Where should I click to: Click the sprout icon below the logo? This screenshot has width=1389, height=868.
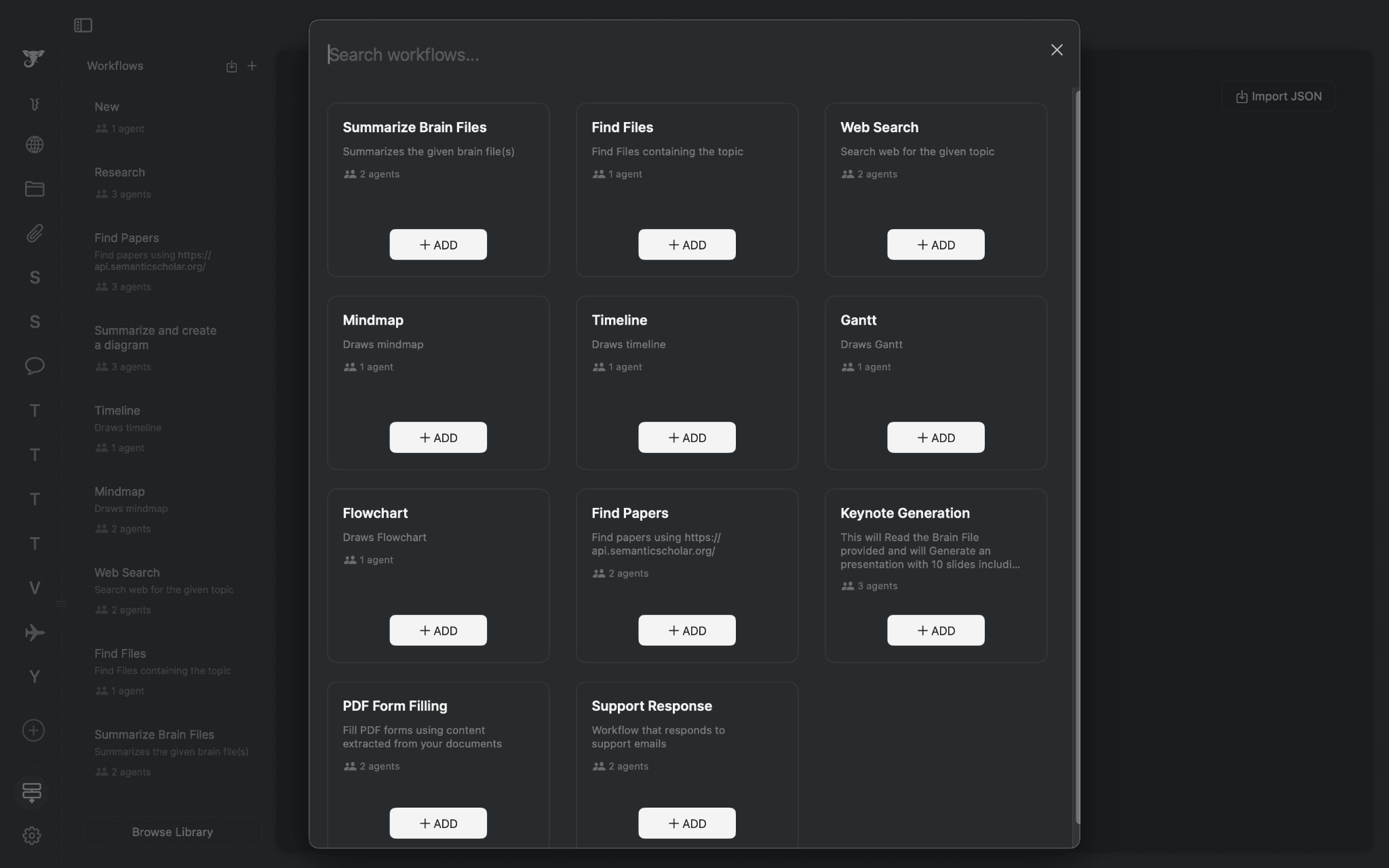35,104
